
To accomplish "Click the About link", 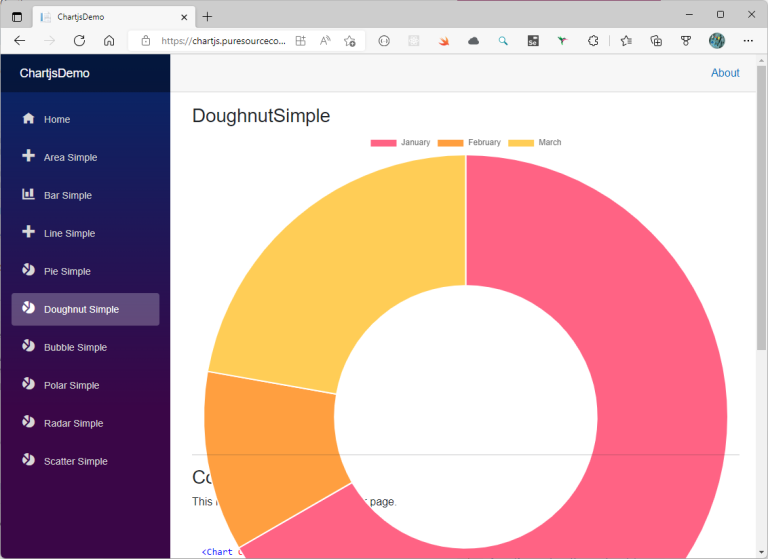I will [x=725, y=73].
